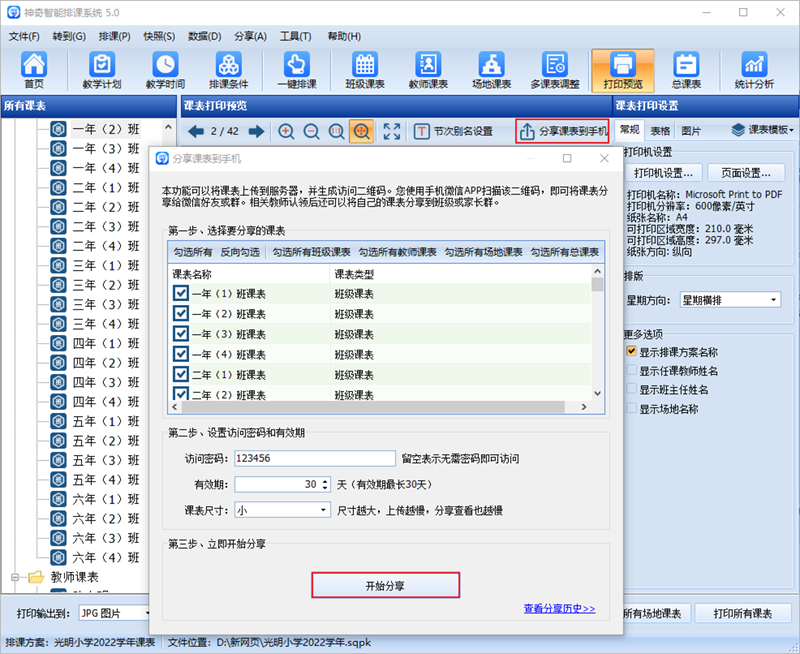Go to next page with right arrow

(256, 132)
